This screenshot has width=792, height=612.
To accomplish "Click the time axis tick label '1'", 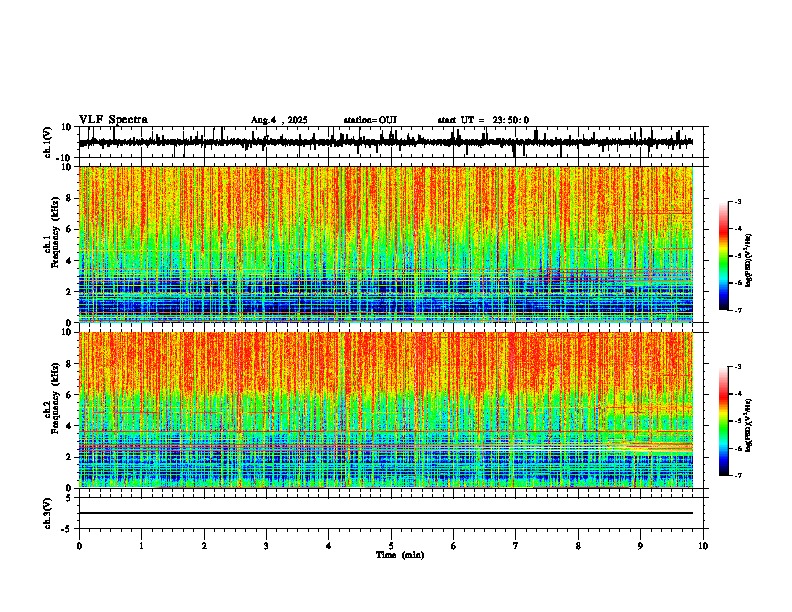I will click(141, 546).
